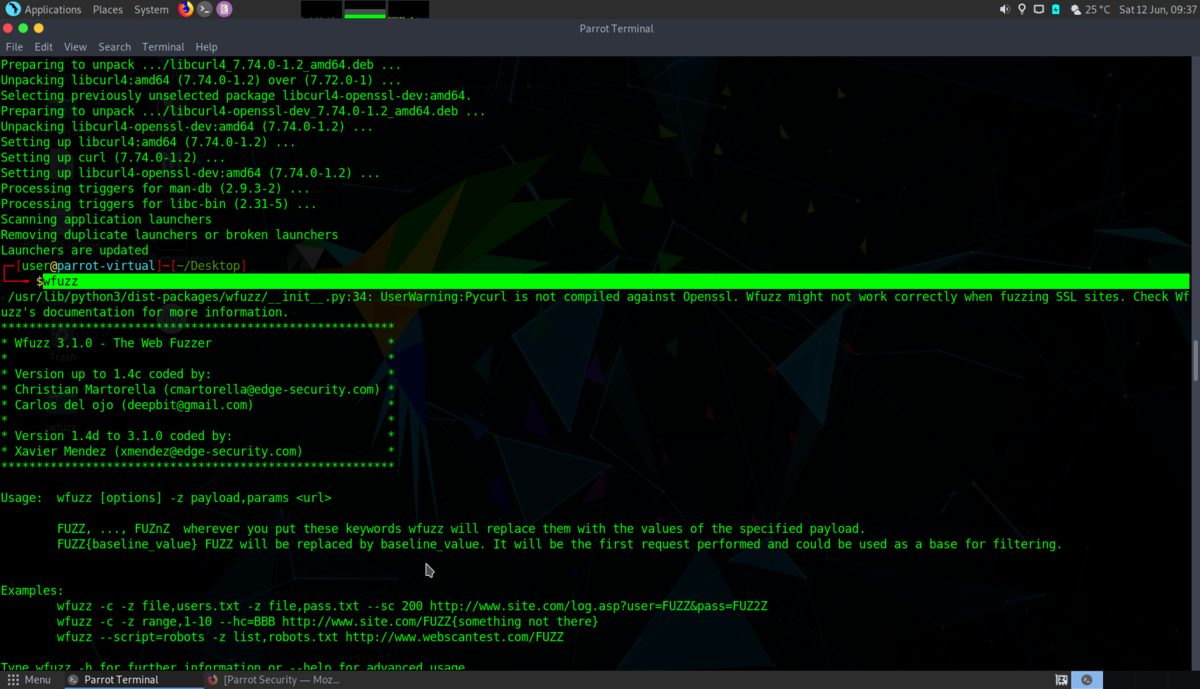Image resolution: width=1200 pixels, height=689 pixels.
Task: Open the network connection tray icon
Action: point(1038,9)
